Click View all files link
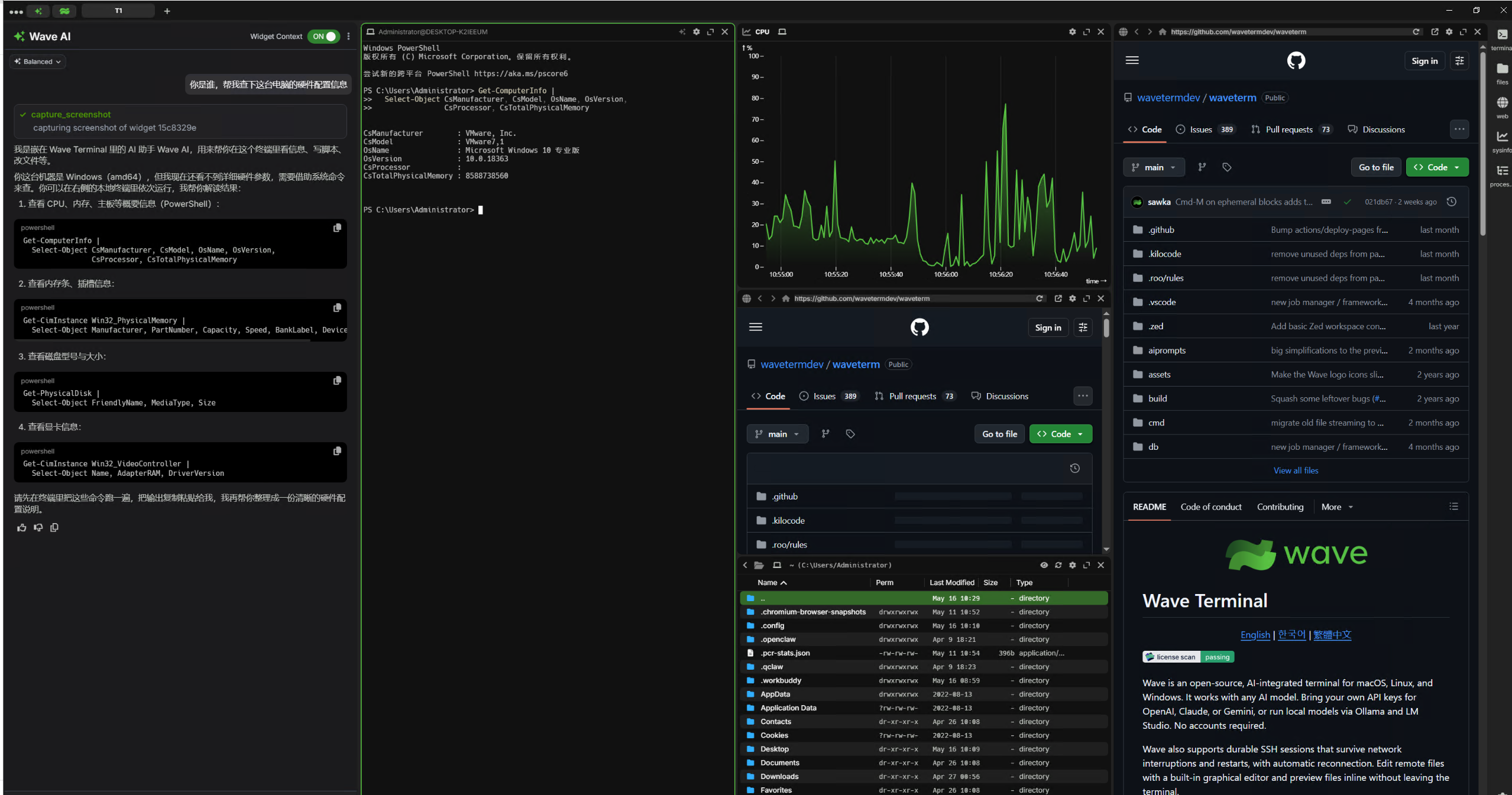1512x795 pixels. pyautogui.click(x=1296, y=470)
